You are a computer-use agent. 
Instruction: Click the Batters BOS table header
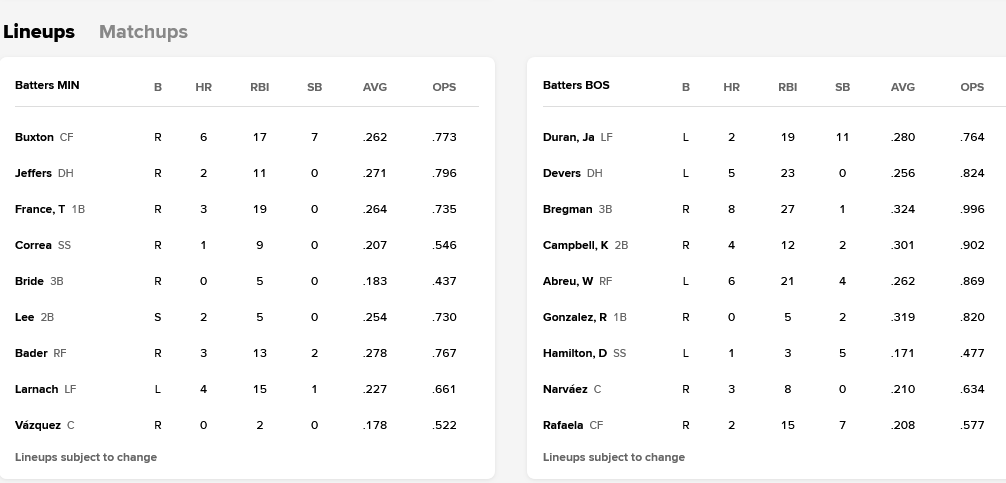576,86
